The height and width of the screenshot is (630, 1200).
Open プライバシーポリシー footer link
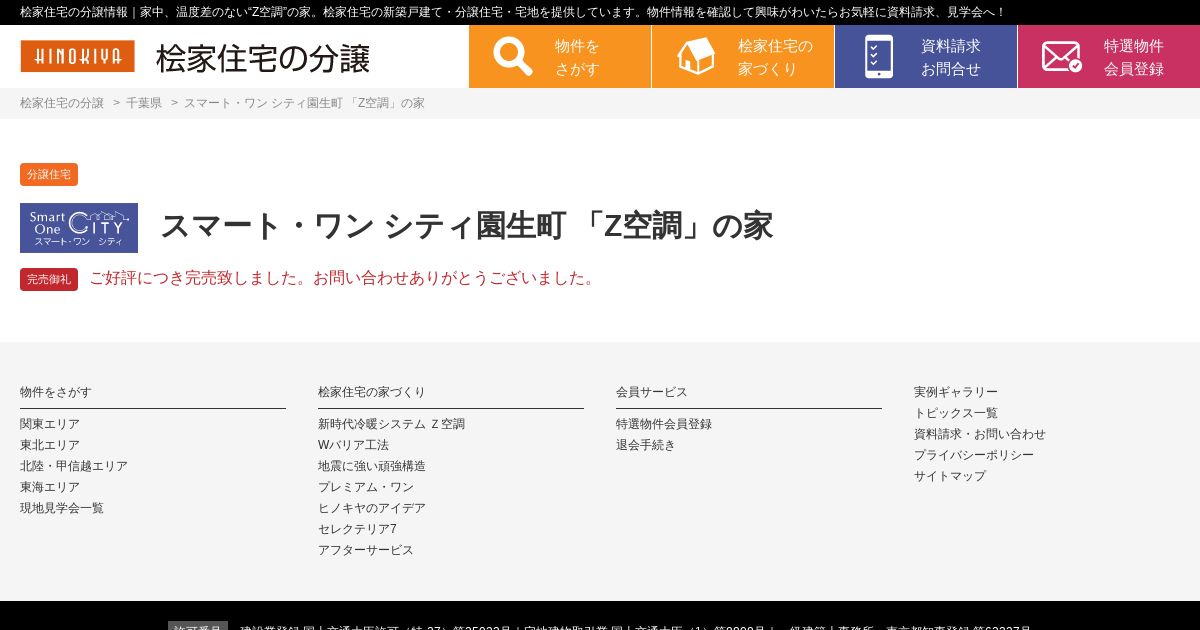[974, 455]
